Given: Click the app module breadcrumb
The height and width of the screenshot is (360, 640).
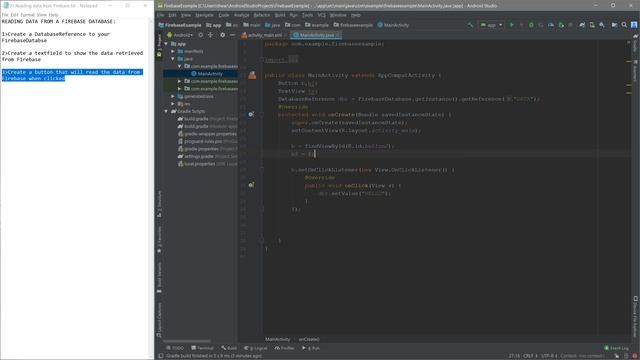Looking at the screenshot, I should pyautogui.click(x=213, y=25).
